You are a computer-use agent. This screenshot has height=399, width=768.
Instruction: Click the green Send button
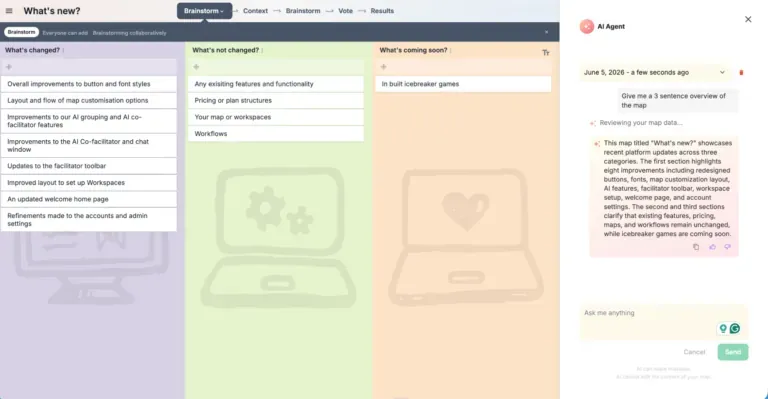pos(733,352)
